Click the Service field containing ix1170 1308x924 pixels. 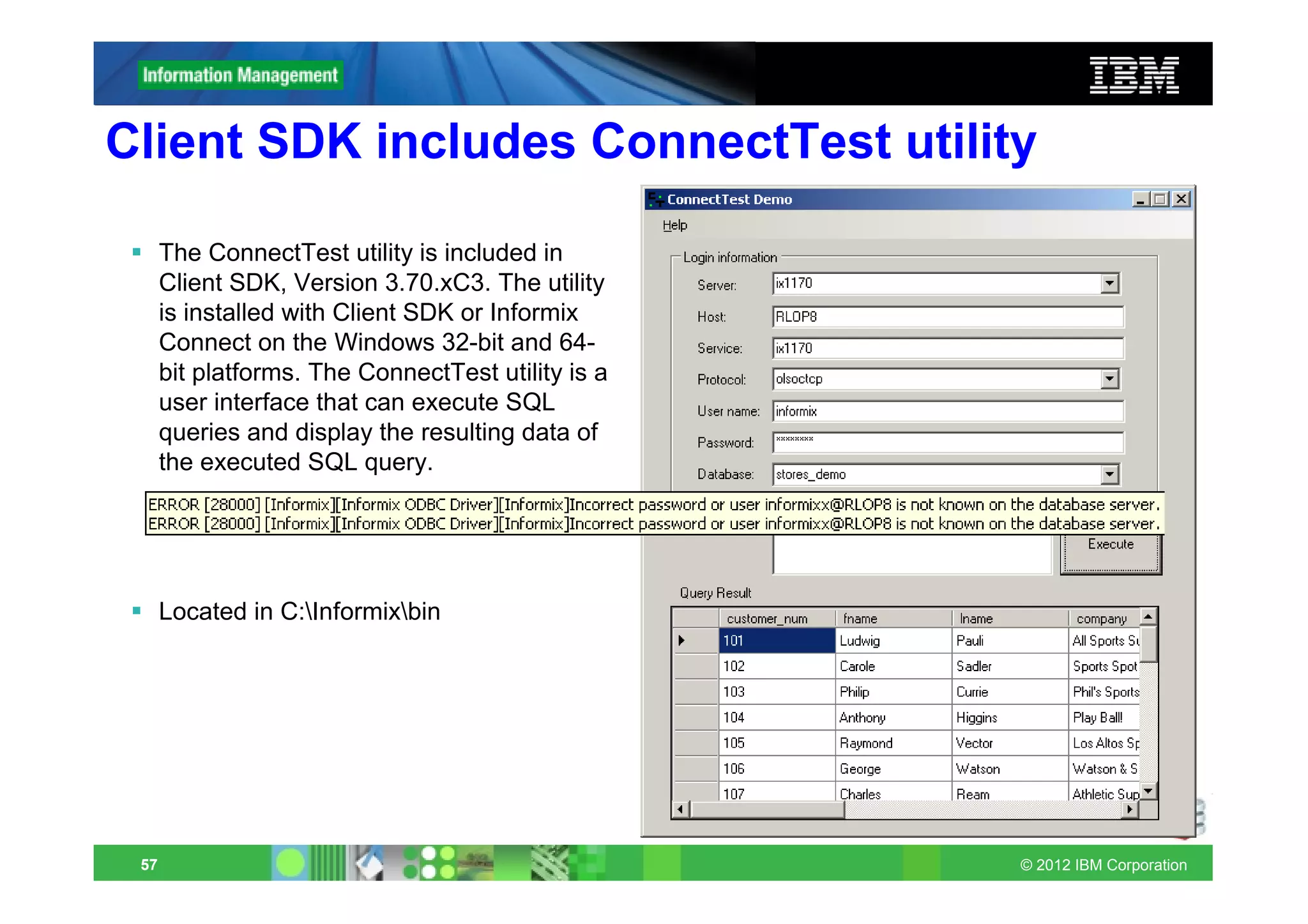pos(948,349)
